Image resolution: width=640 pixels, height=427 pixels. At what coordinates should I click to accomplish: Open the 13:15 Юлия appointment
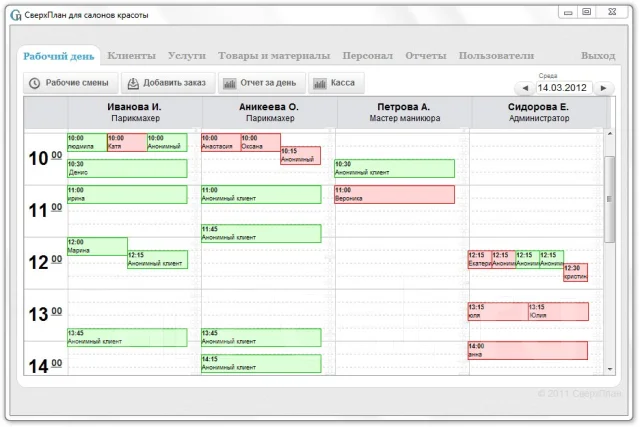click(x=558, y=311)
